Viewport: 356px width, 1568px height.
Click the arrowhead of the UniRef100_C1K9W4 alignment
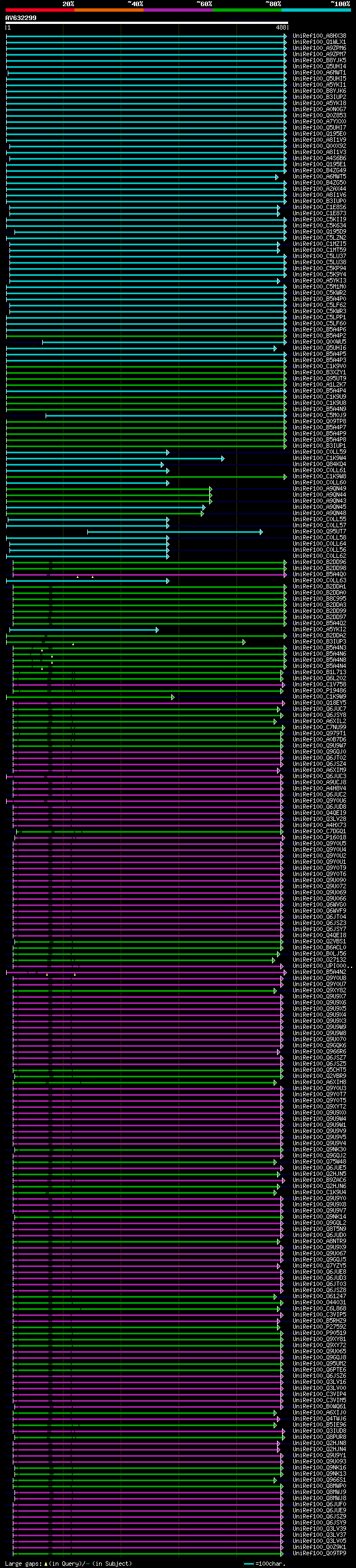pyautogui.click(x=222, y=458)
